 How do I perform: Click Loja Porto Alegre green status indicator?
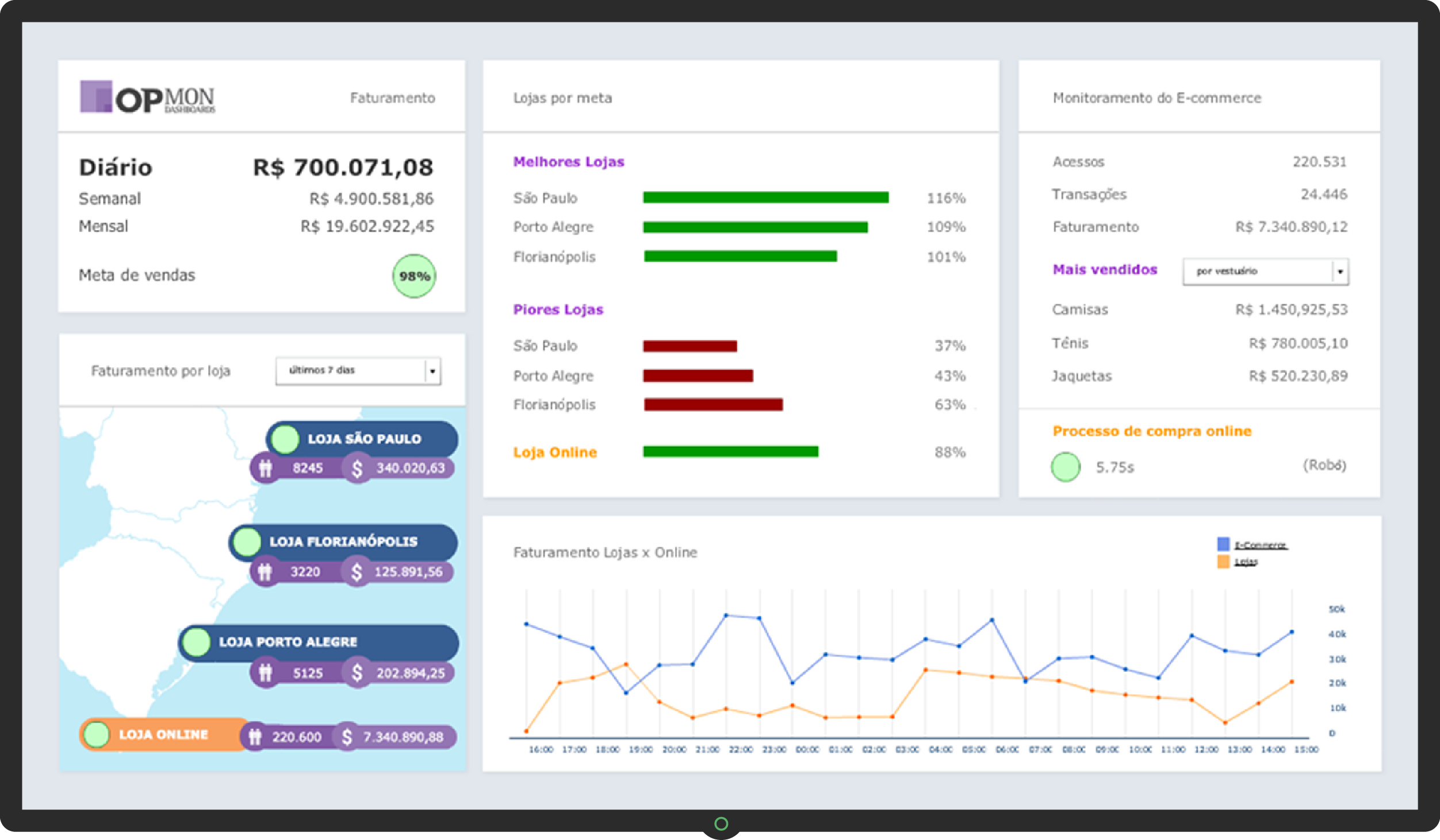[x=196, y=642]
